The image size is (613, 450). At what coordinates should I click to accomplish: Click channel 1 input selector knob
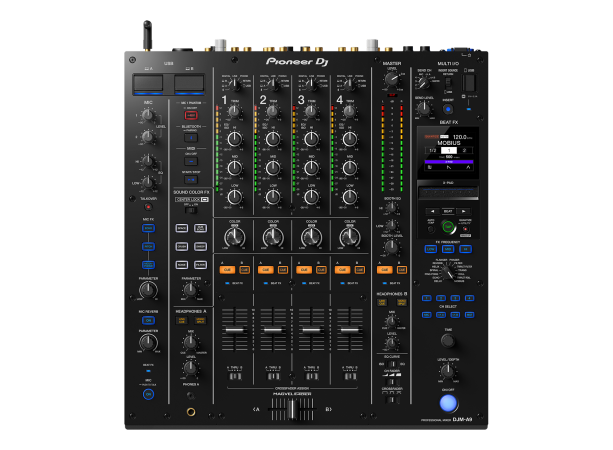[x=235, y=83]
